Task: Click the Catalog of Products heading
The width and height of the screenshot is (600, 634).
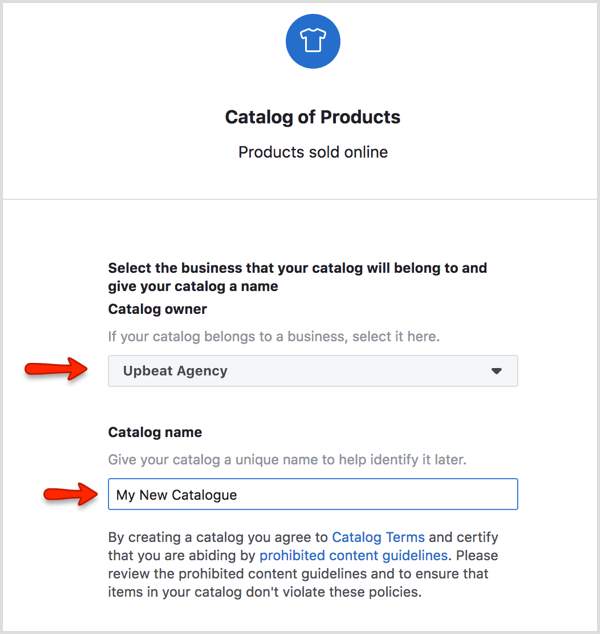Action: [312, 117]
